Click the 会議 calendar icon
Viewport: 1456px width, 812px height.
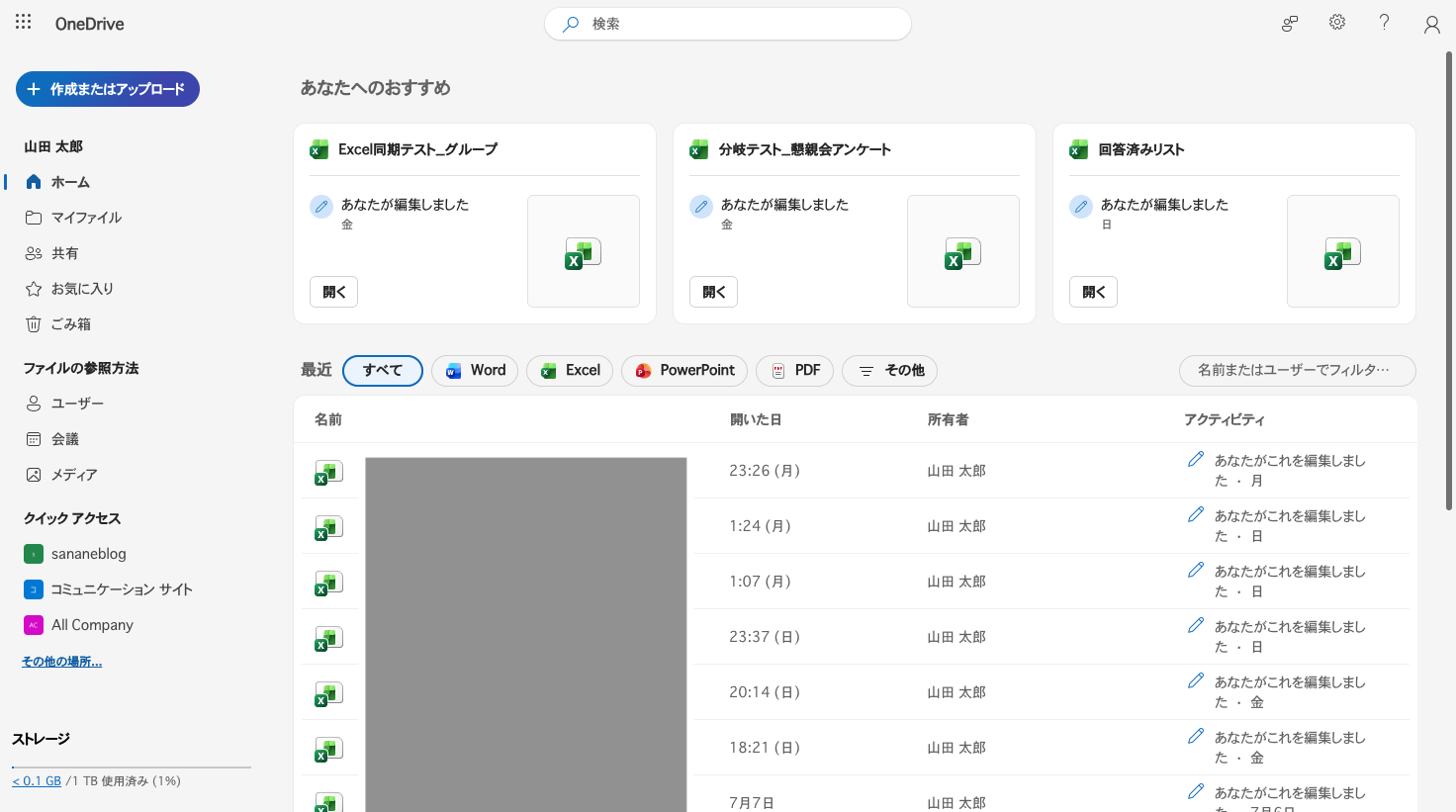[x=34, y=439]
